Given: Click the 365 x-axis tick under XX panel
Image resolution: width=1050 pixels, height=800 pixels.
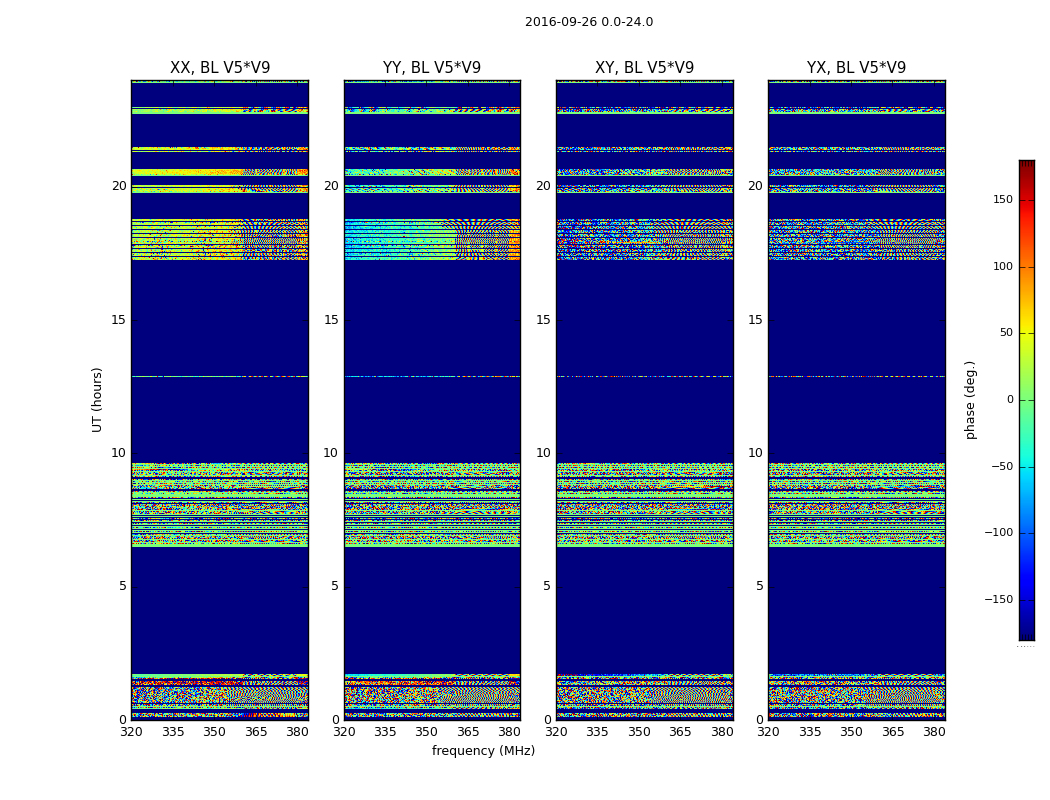Looking at the screenshot, I should click(256, 732).
